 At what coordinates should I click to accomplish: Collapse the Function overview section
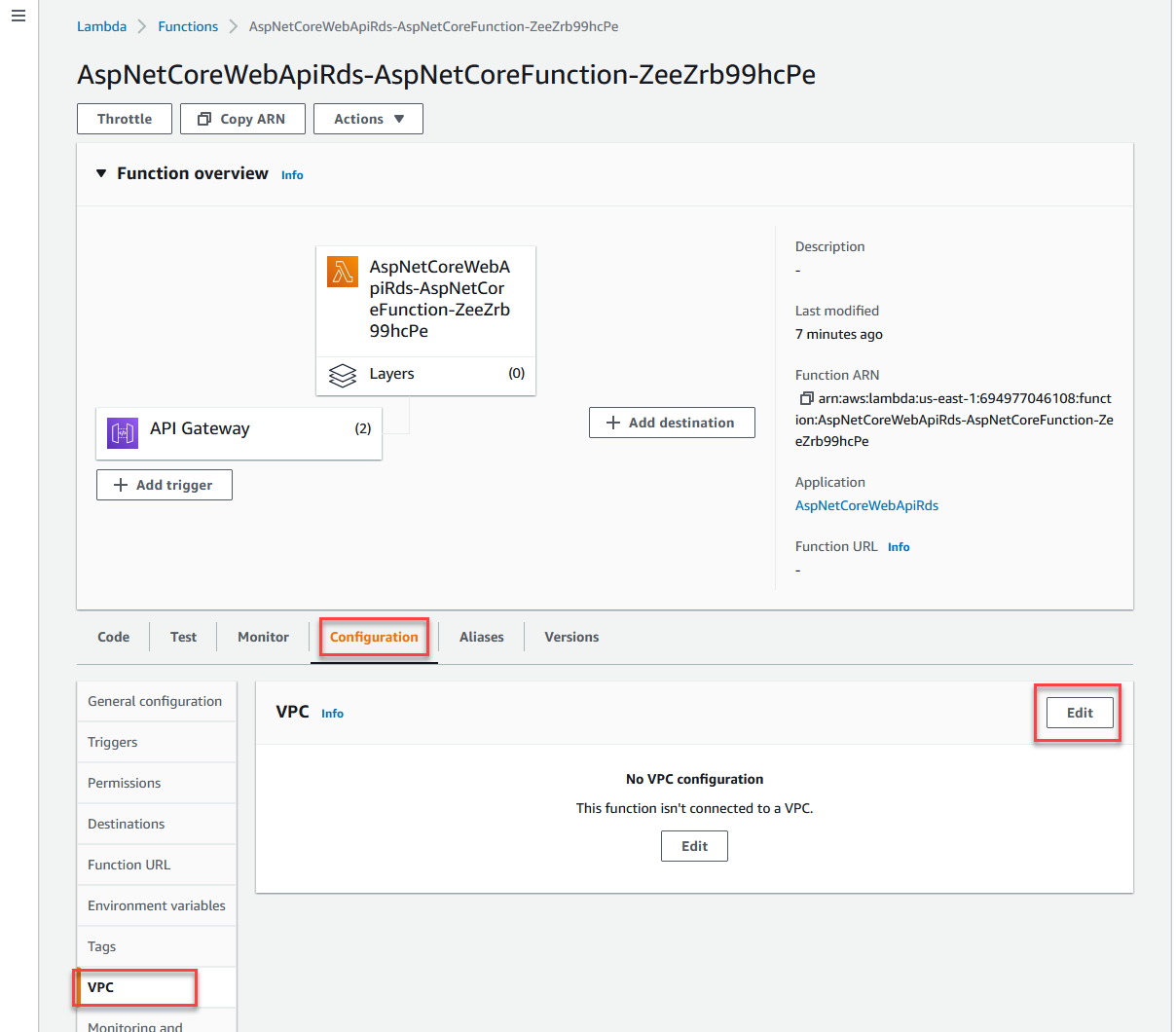(x=101, y=173)
